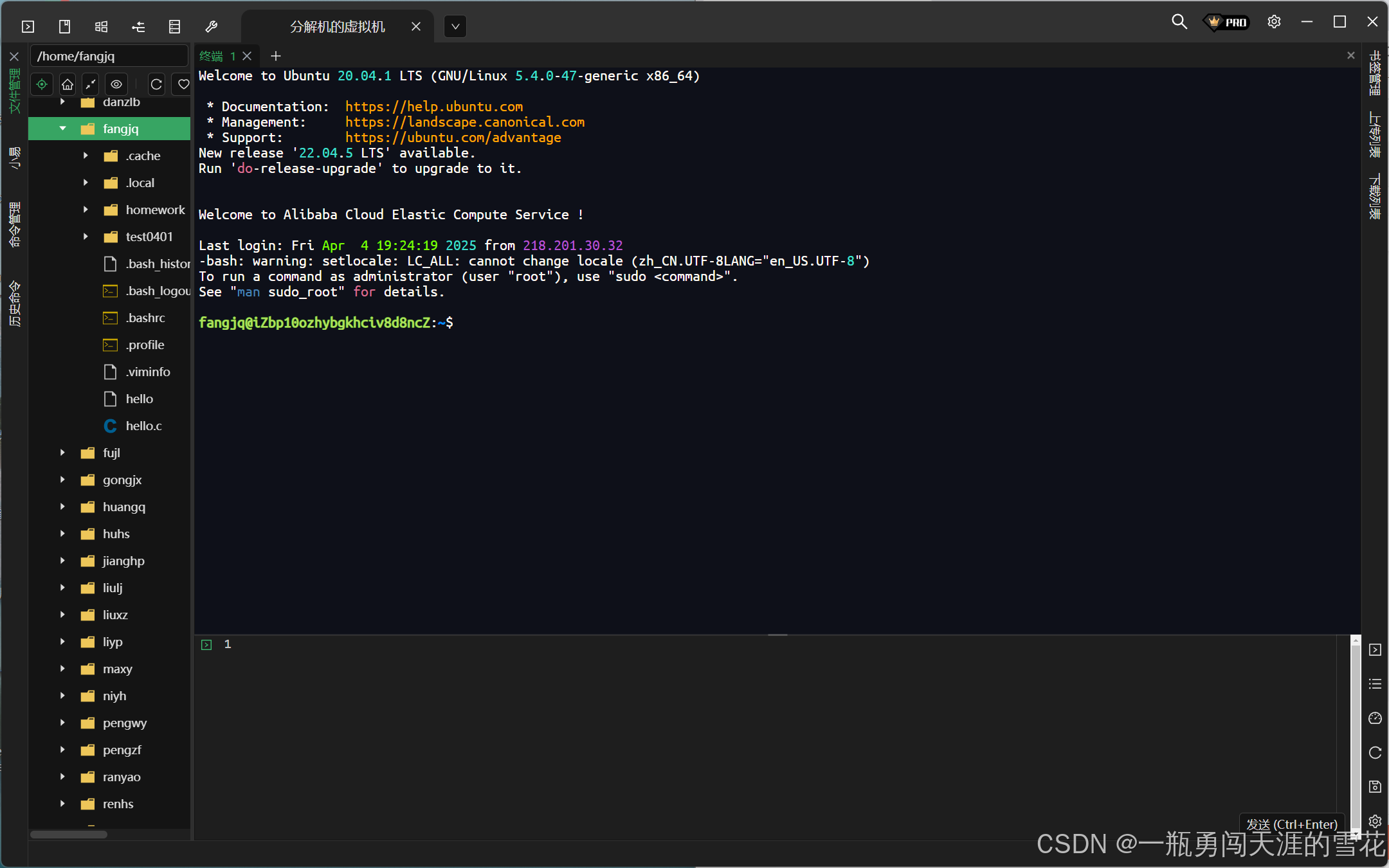Click the speedometer icon in command editor sidebar

click(x=1375, y=718)
